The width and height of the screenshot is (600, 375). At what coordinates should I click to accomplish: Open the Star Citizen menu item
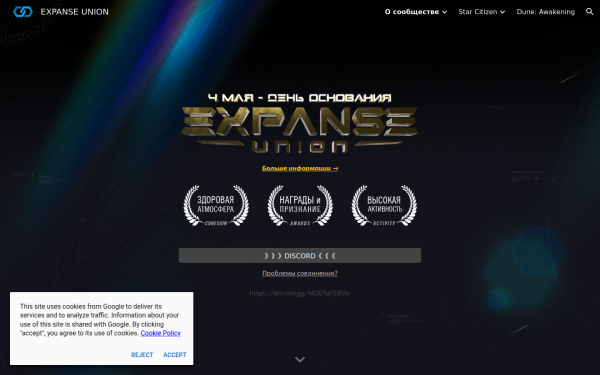coord(478,12)
